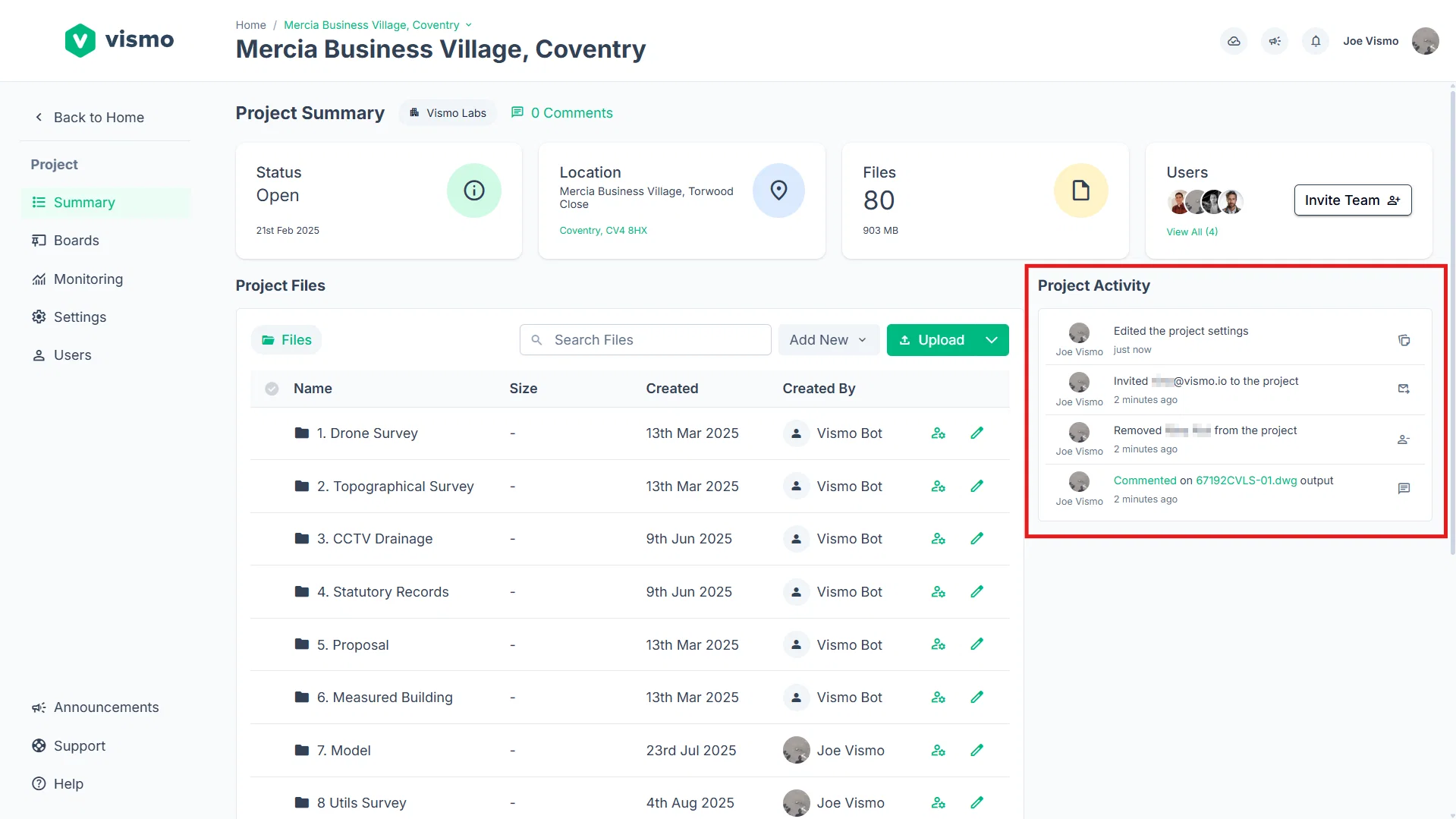Click share-users icon for 1. Drone Survey
1456x819 pixels.
[x=939, y=433]
